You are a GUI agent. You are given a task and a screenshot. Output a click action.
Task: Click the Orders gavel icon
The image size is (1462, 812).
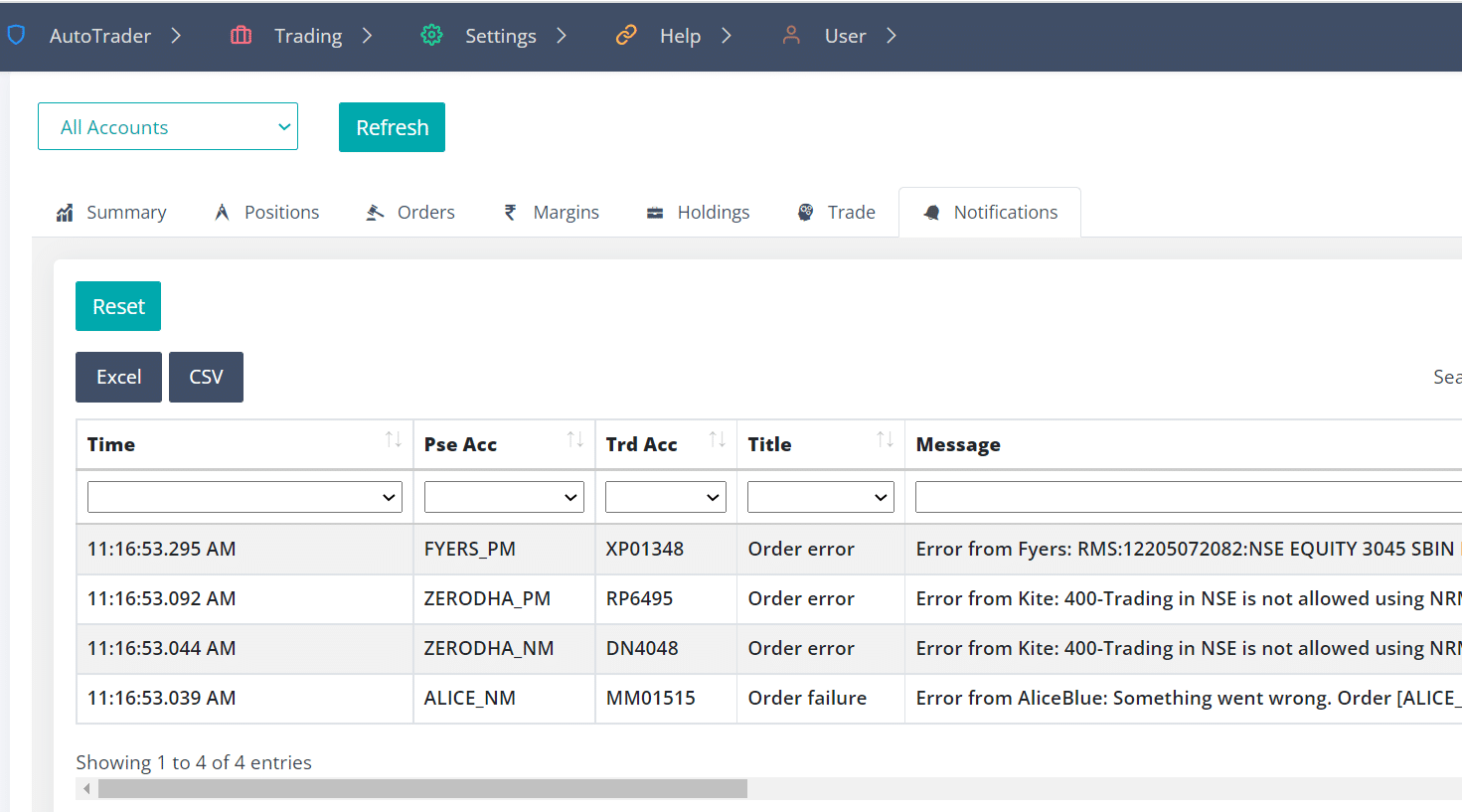click(x=375, y=213)
